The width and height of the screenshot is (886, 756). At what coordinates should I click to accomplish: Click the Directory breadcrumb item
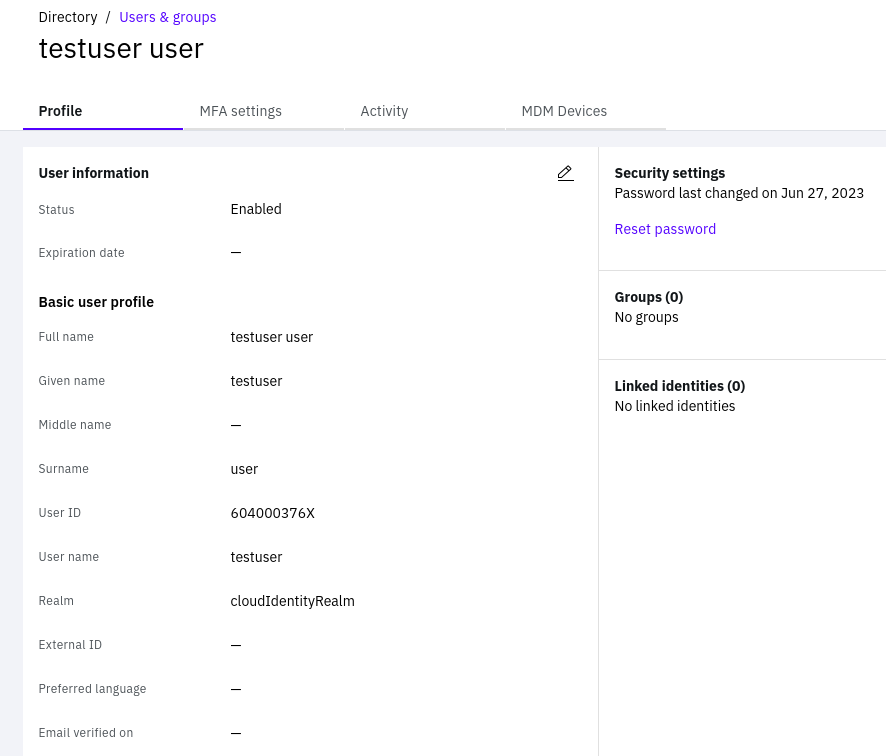[67, 17]
